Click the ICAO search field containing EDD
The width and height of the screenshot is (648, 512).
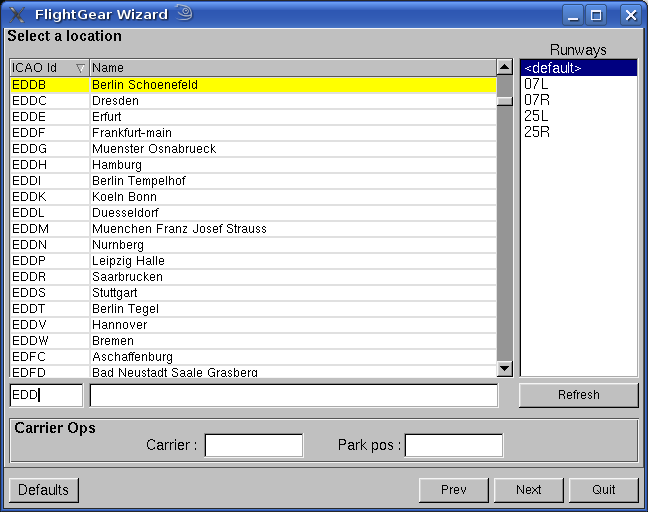46,395
